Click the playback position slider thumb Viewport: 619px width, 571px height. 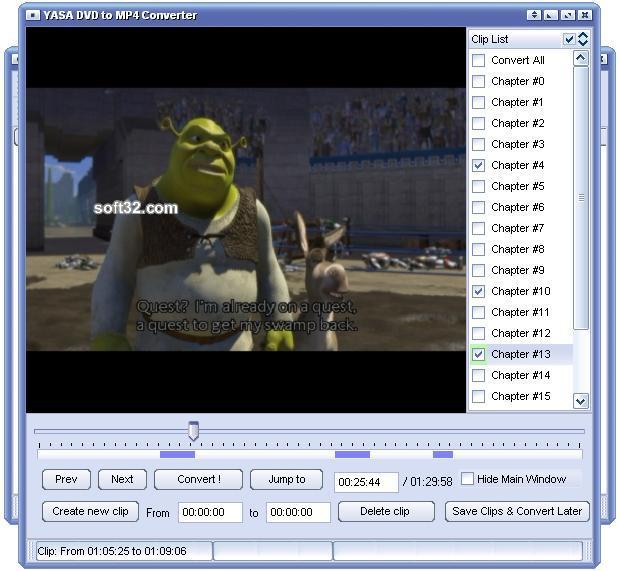[x=193, y=431]
